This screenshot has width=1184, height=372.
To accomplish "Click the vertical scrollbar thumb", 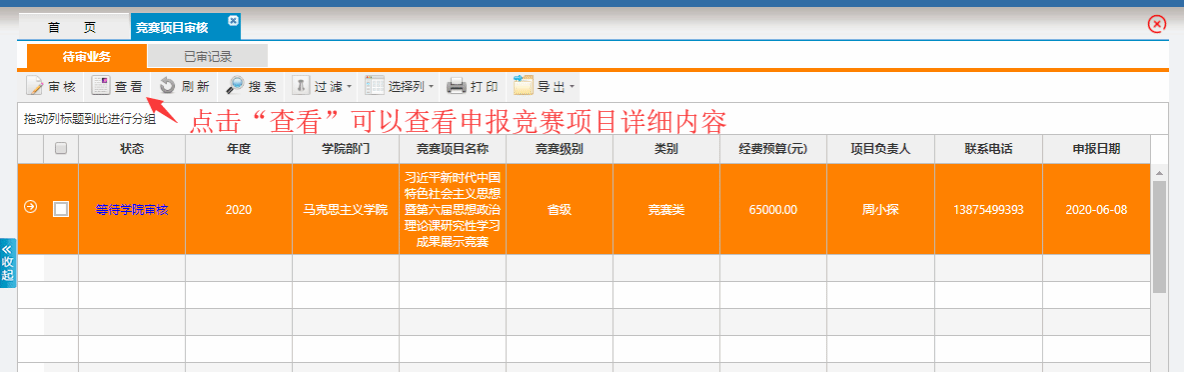I will click(x=1159, y=236).
